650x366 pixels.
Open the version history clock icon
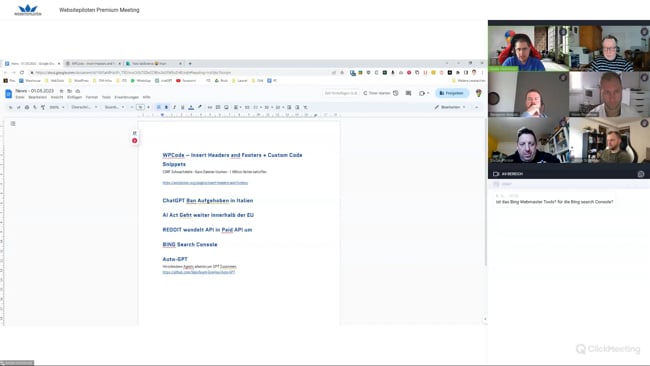click(396, 93)
